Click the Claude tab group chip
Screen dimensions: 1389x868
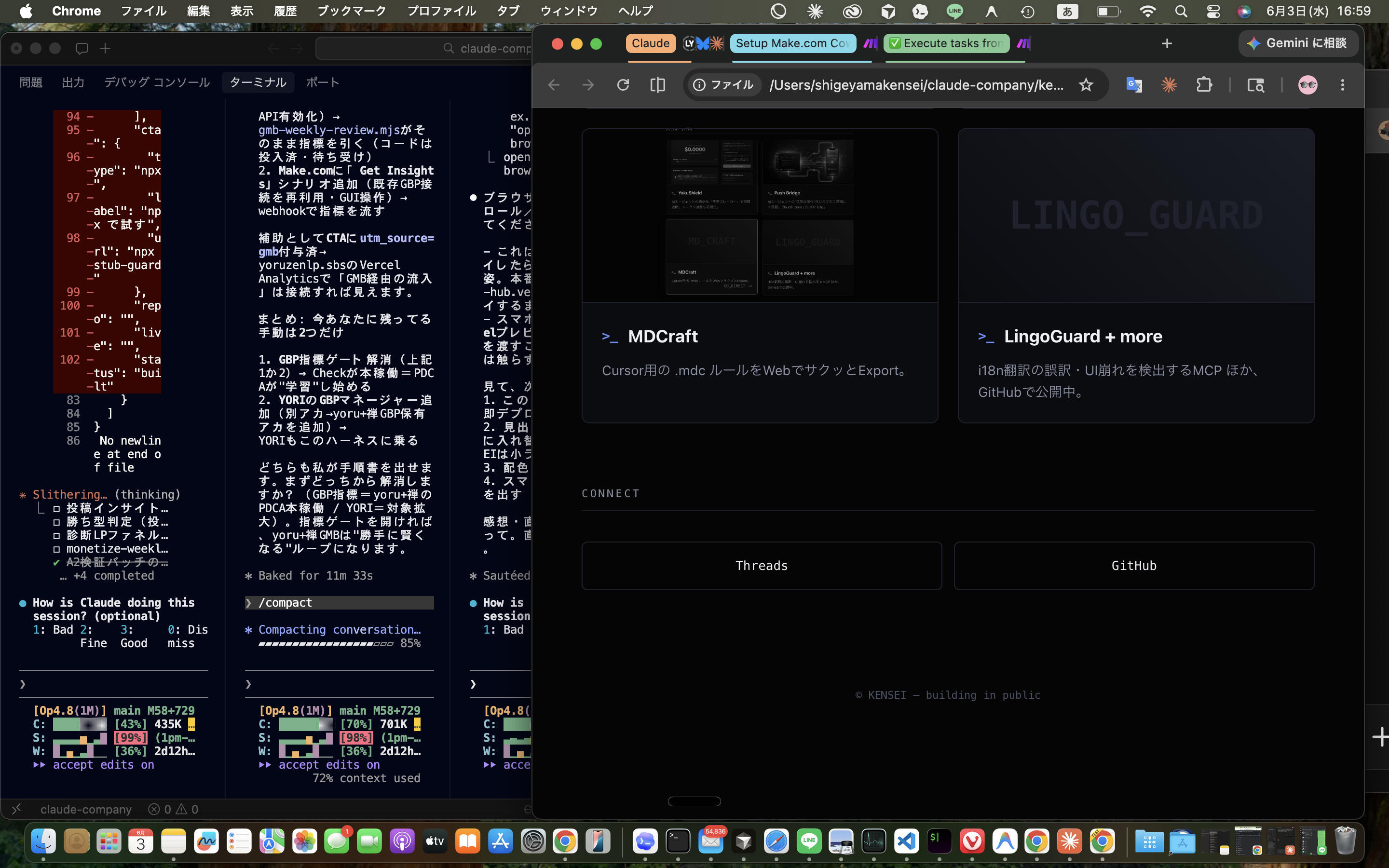(650, 43)
